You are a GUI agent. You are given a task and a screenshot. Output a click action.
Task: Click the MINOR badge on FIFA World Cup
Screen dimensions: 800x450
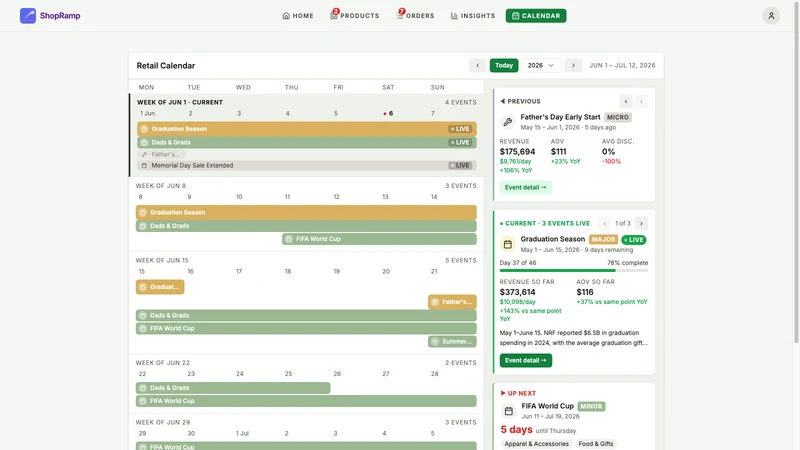tap(591, 407)
